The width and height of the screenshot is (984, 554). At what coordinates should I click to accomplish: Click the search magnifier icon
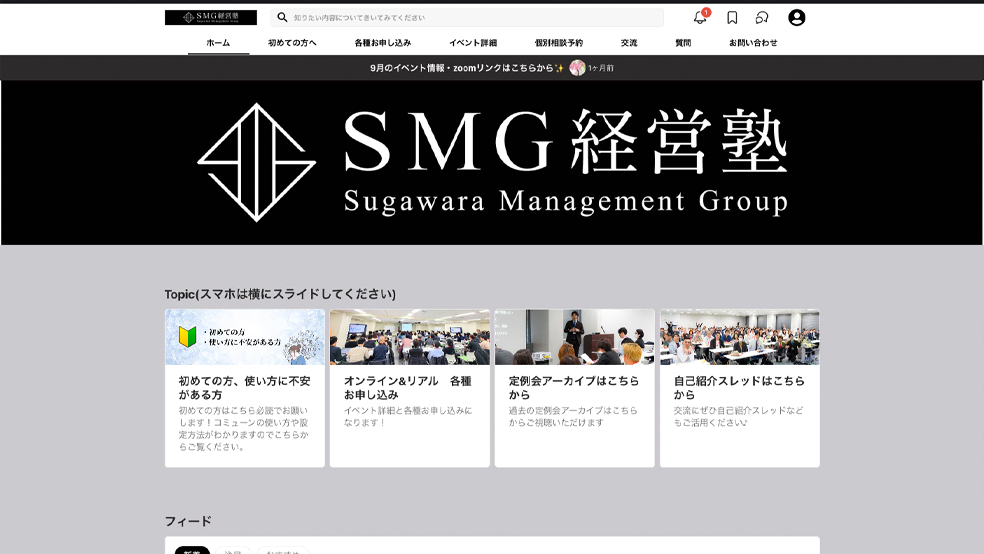(x=282, y=18)
